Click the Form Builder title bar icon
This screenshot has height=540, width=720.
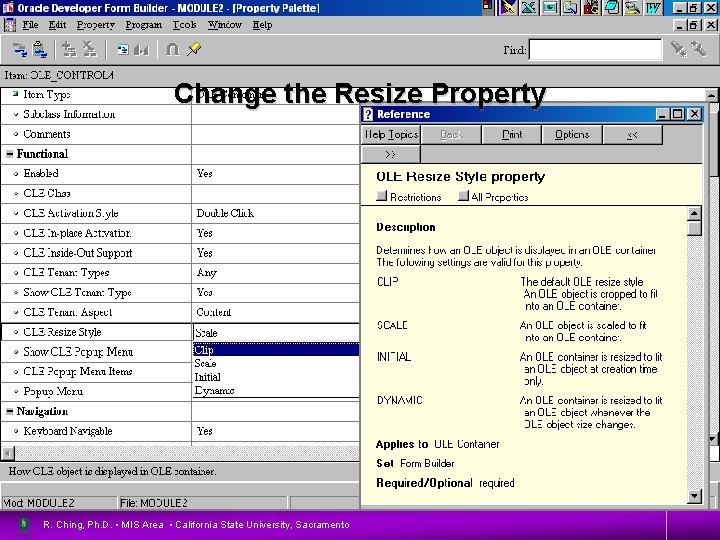[8, 8]
